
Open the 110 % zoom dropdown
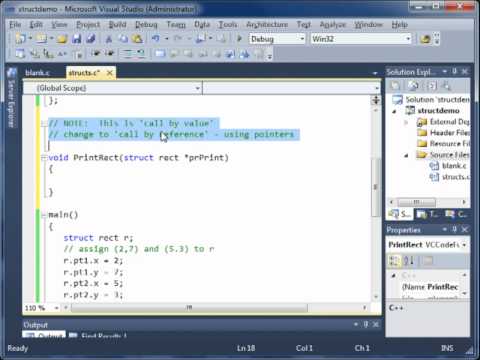[x=57, y=308]
